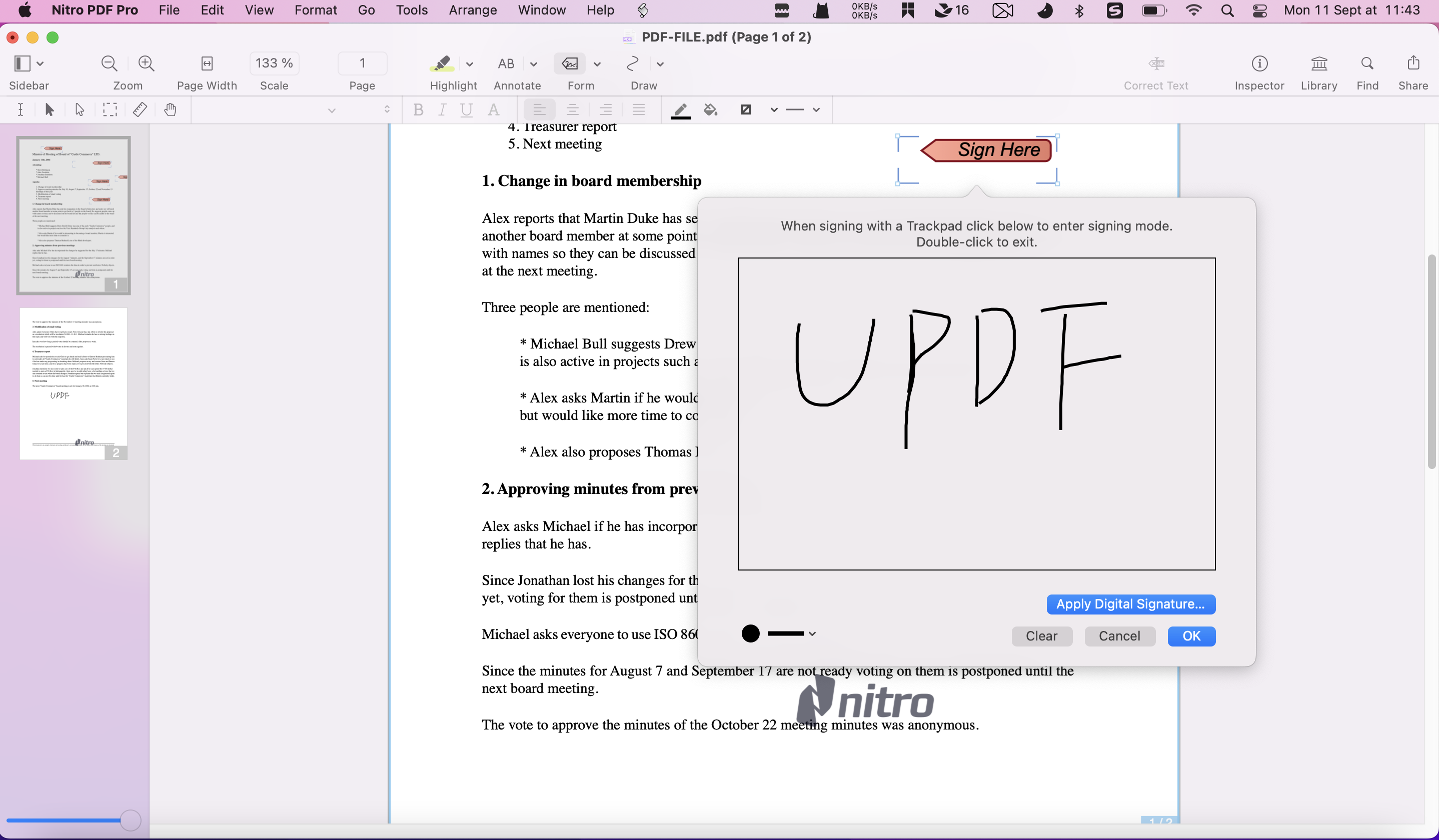
Task: Clear the UPDF signature drawing
Action: pyautogui.click(x=1041, y=636)
